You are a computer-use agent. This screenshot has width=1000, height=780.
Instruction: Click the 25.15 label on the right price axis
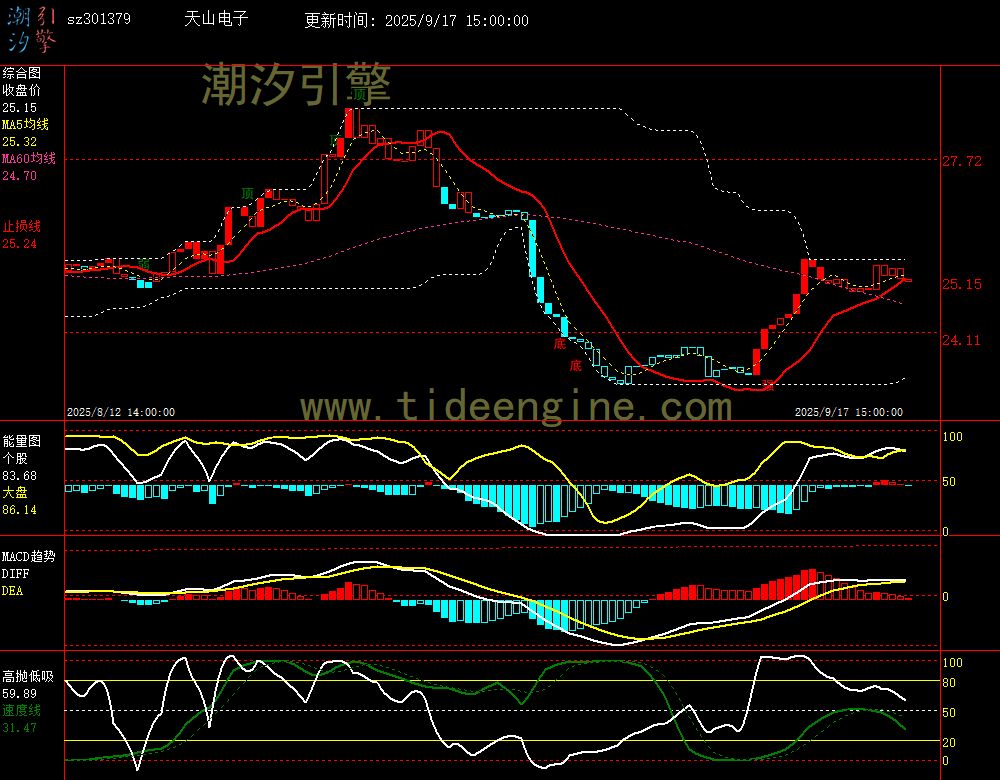[x=962, y=284]
